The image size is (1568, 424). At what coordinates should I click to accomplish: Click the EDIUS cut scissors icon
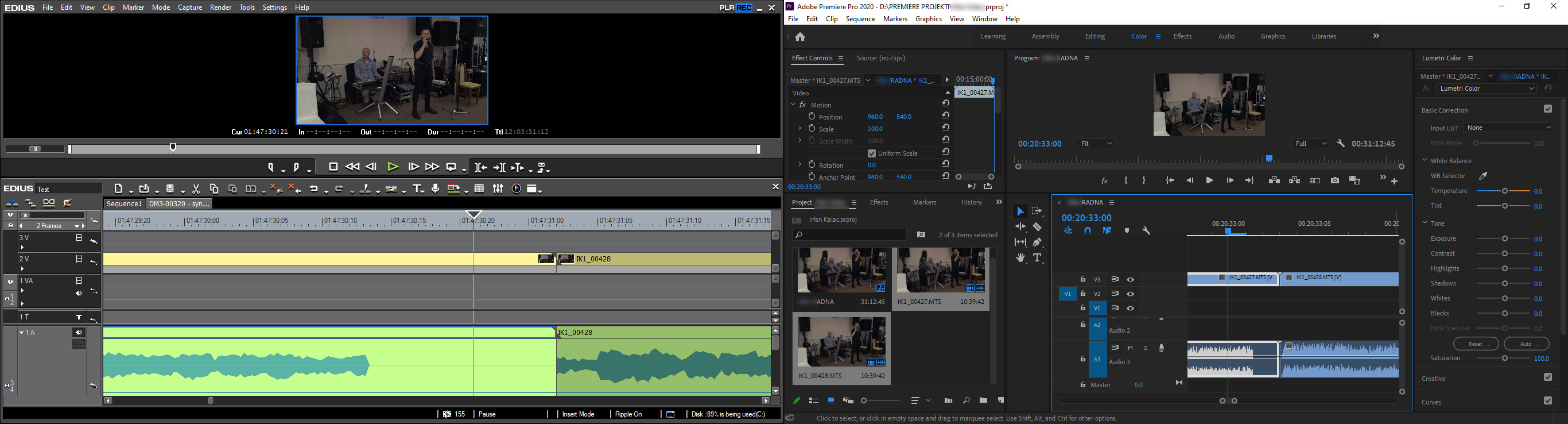(x=196, y=189)
